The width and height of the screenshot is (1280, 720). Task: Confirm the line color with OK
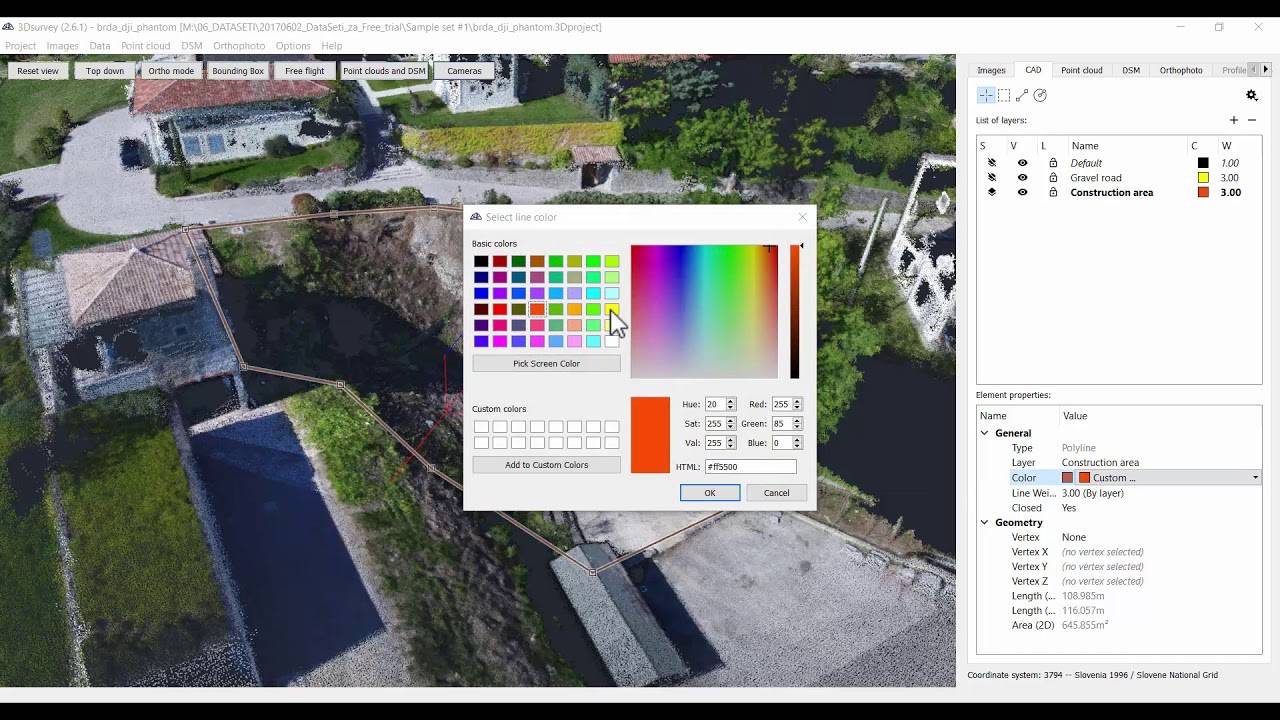(709, 493)
